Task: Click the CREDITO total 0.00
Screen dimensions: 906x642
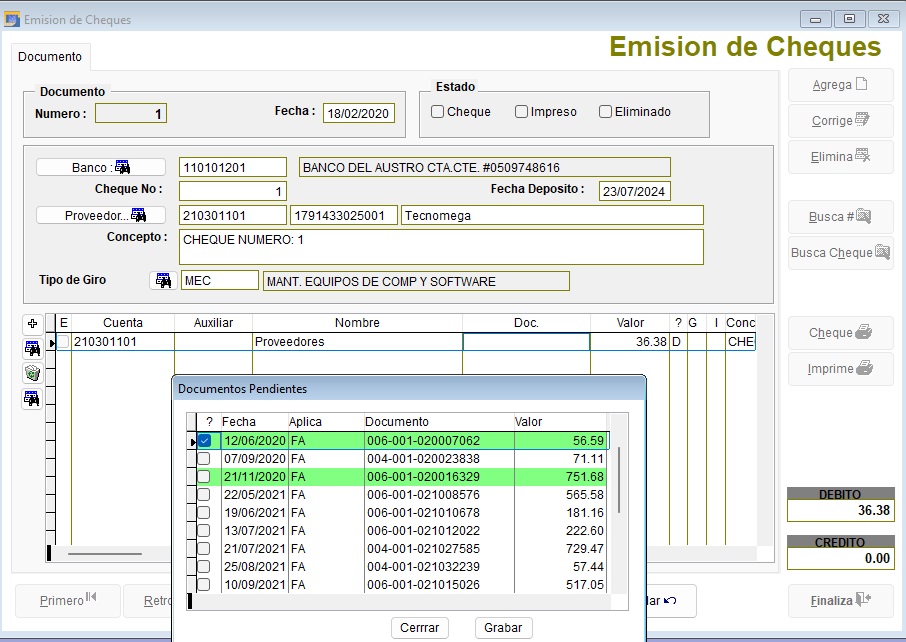Action: pyautogui.click(x=841, y=558)
